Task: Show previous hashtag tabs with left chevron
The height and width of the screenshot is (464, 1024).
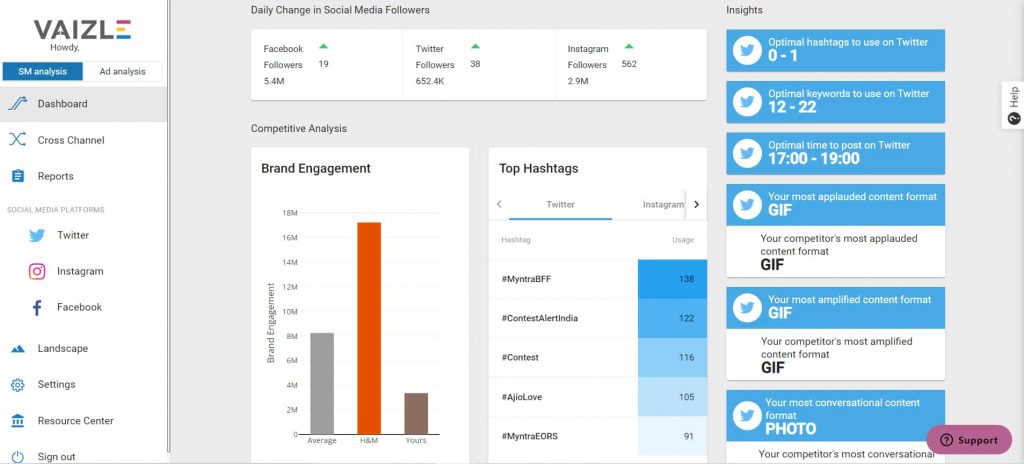Action: tap(499, 205)
